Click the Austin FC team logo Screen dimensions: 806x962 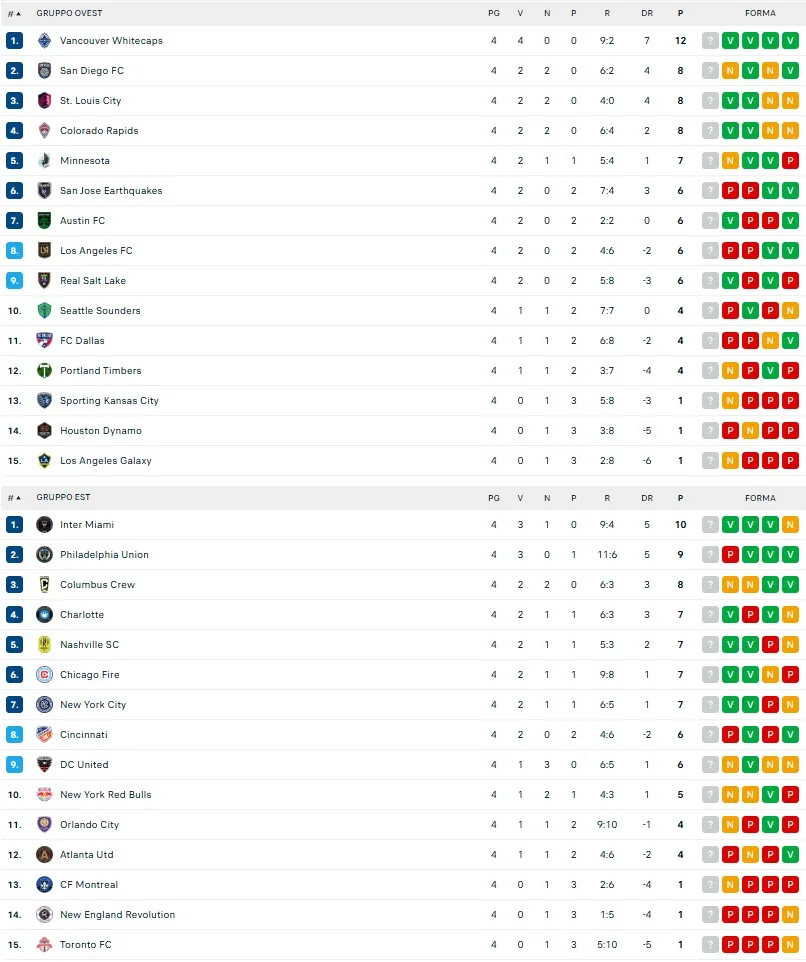coord(44,221)
